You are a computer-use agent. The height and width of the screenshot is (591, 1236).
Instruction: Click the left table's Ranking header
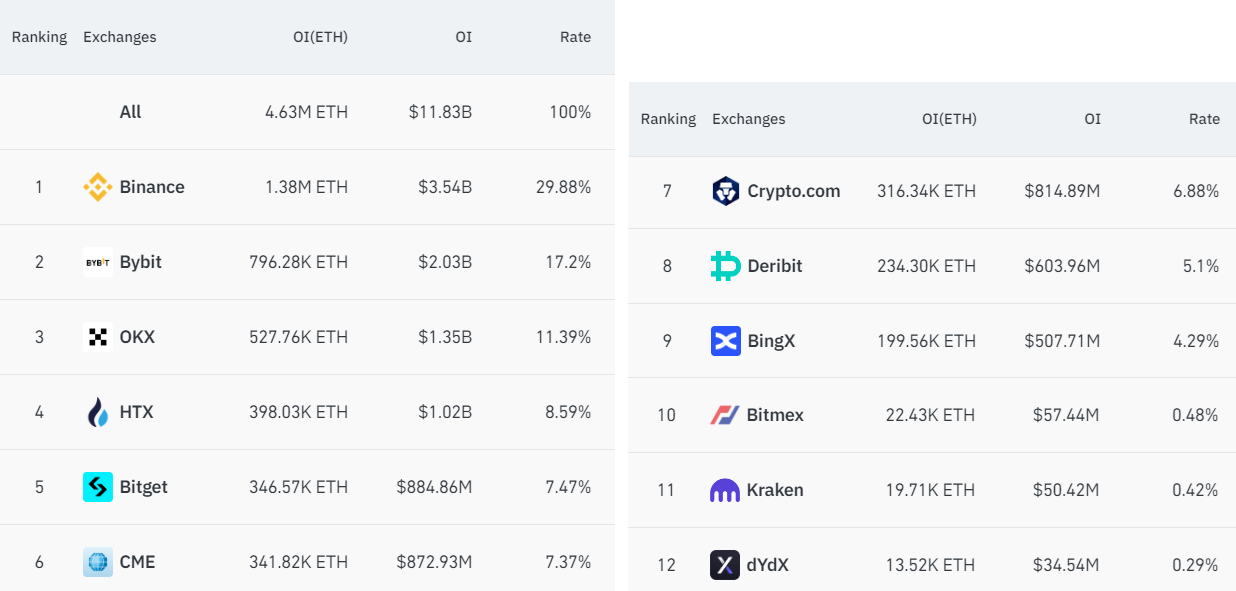pyautogui.click(x=39, y=37)
